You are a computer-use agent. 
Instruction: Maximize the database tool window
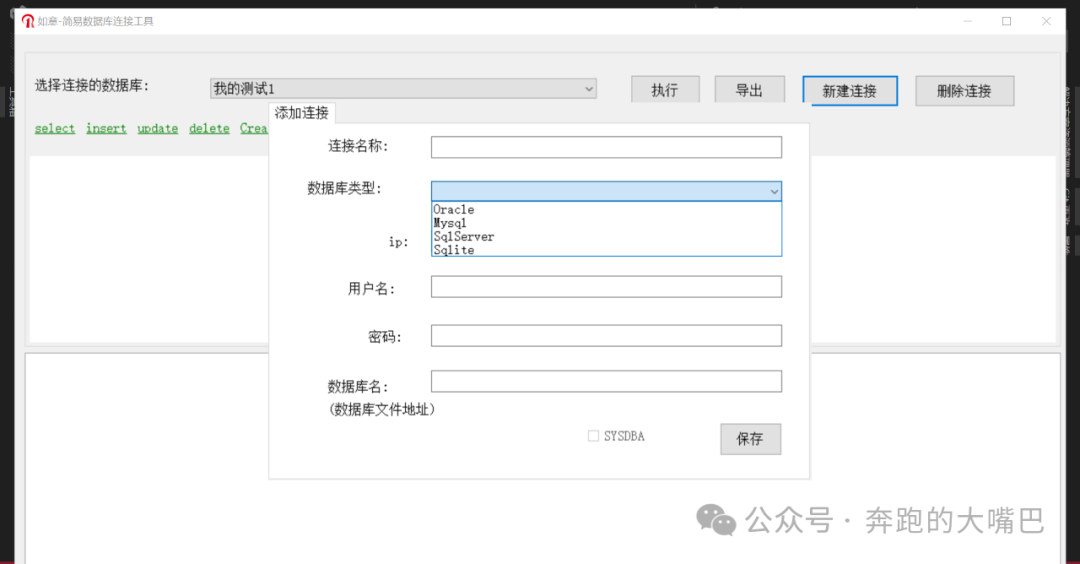(x=1006, y=21)
